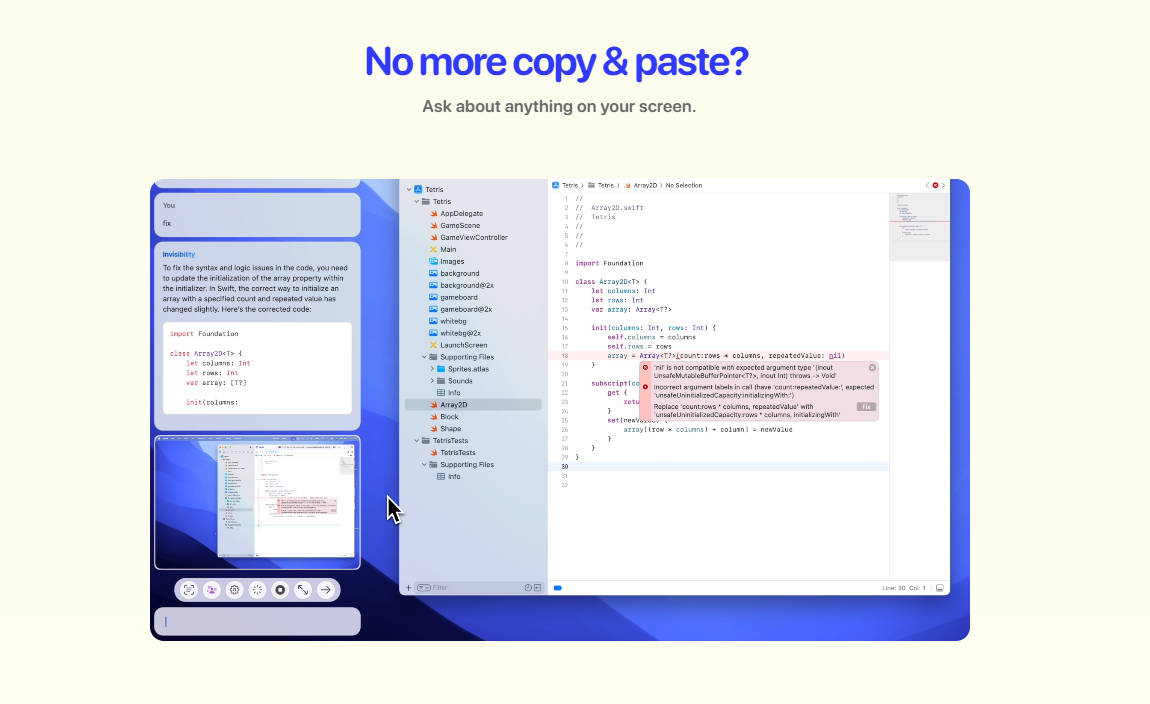Click the chat message input field
1150x704 pixels.
tap(257, 621)
